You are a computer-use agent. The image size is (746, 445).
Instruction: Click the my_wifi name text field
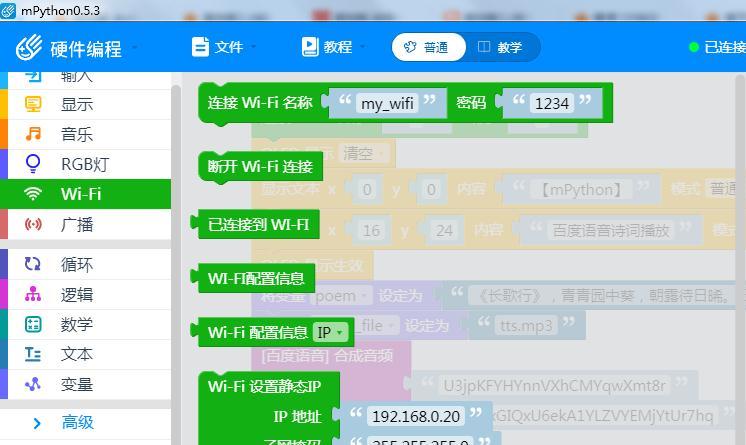tap(387, 103)
